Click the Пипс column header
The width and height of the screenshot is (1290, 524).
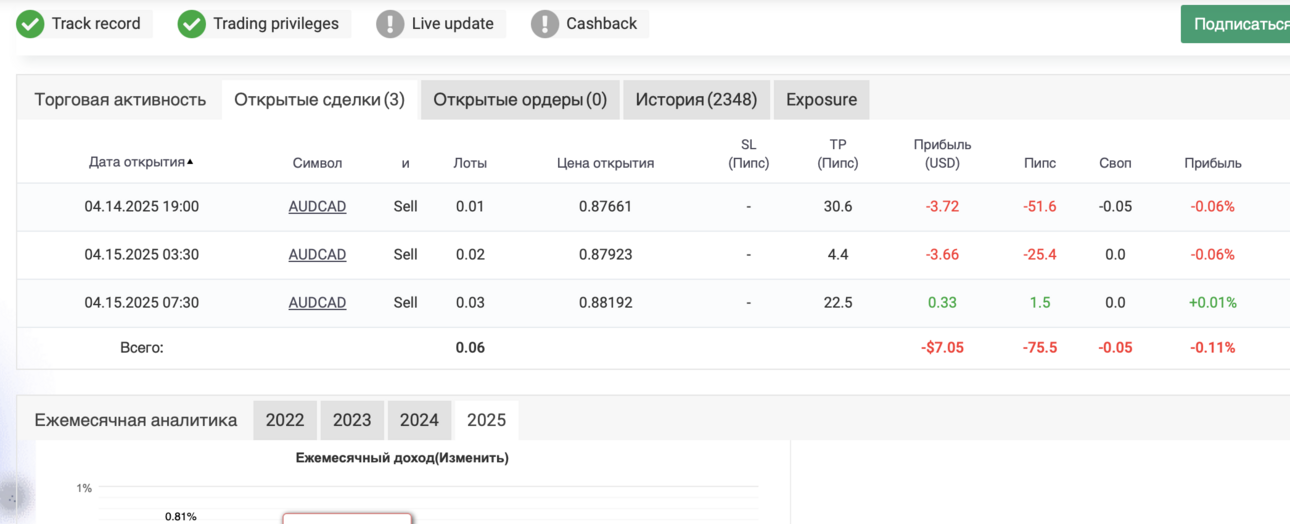click(x=1040, y=163)
